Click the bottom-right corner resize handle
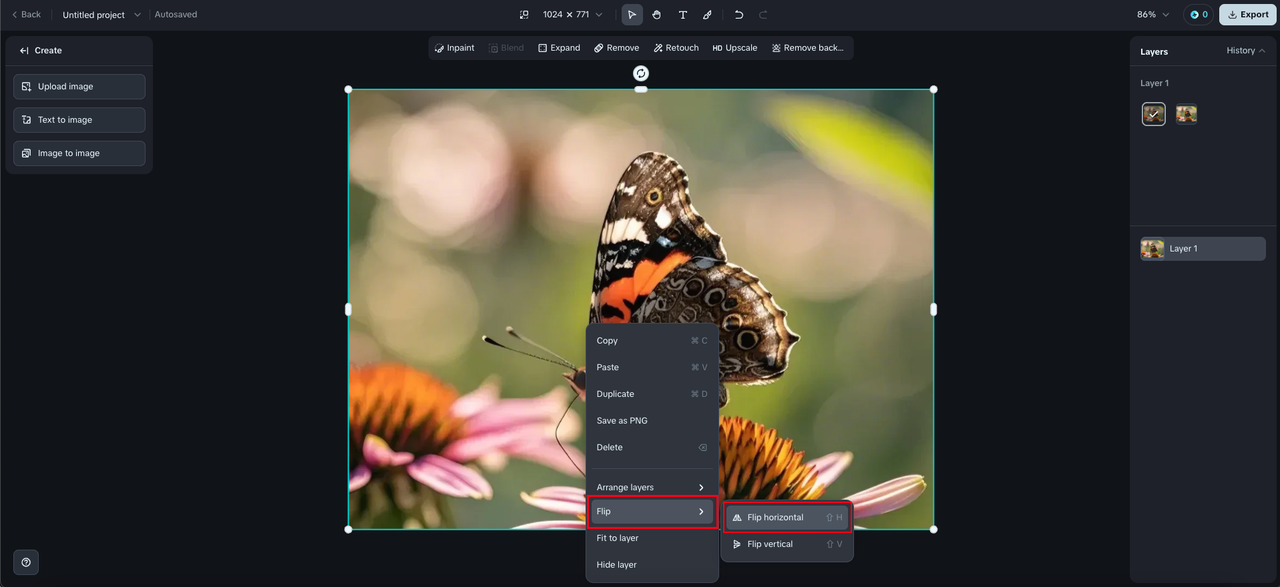Viewport: 1280px width, 587px height. 934,529
